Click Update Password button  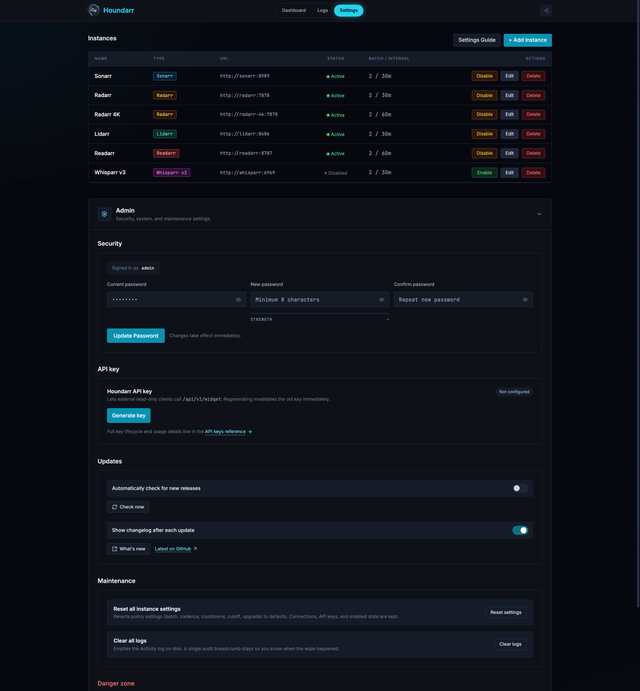[136, 336]
